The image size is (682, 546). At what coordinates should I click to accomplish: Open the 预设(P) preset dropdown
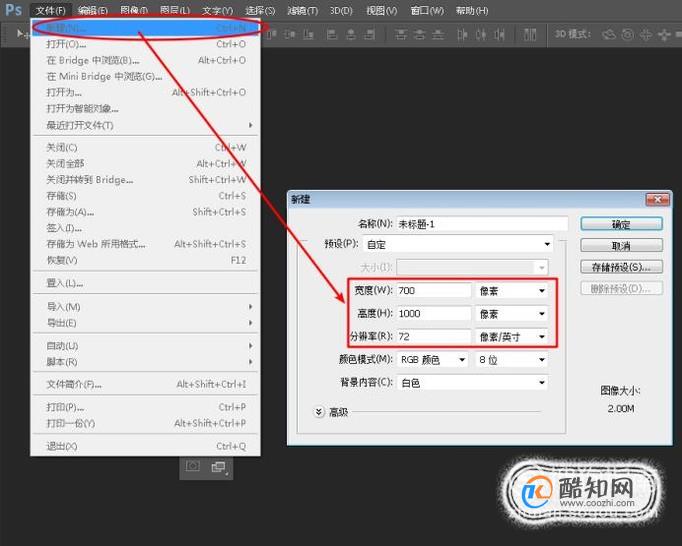(458, 244)
